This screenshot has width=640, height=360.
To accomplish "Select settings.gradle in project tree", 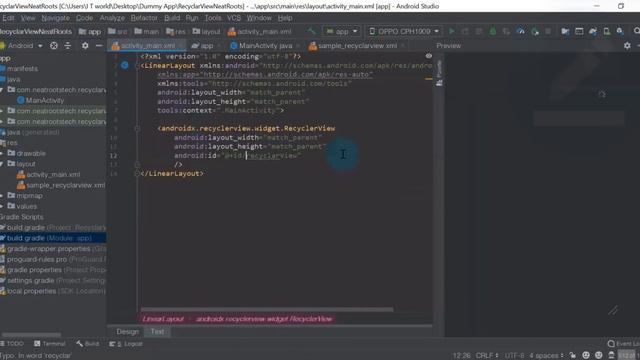I will click(53, 281).
